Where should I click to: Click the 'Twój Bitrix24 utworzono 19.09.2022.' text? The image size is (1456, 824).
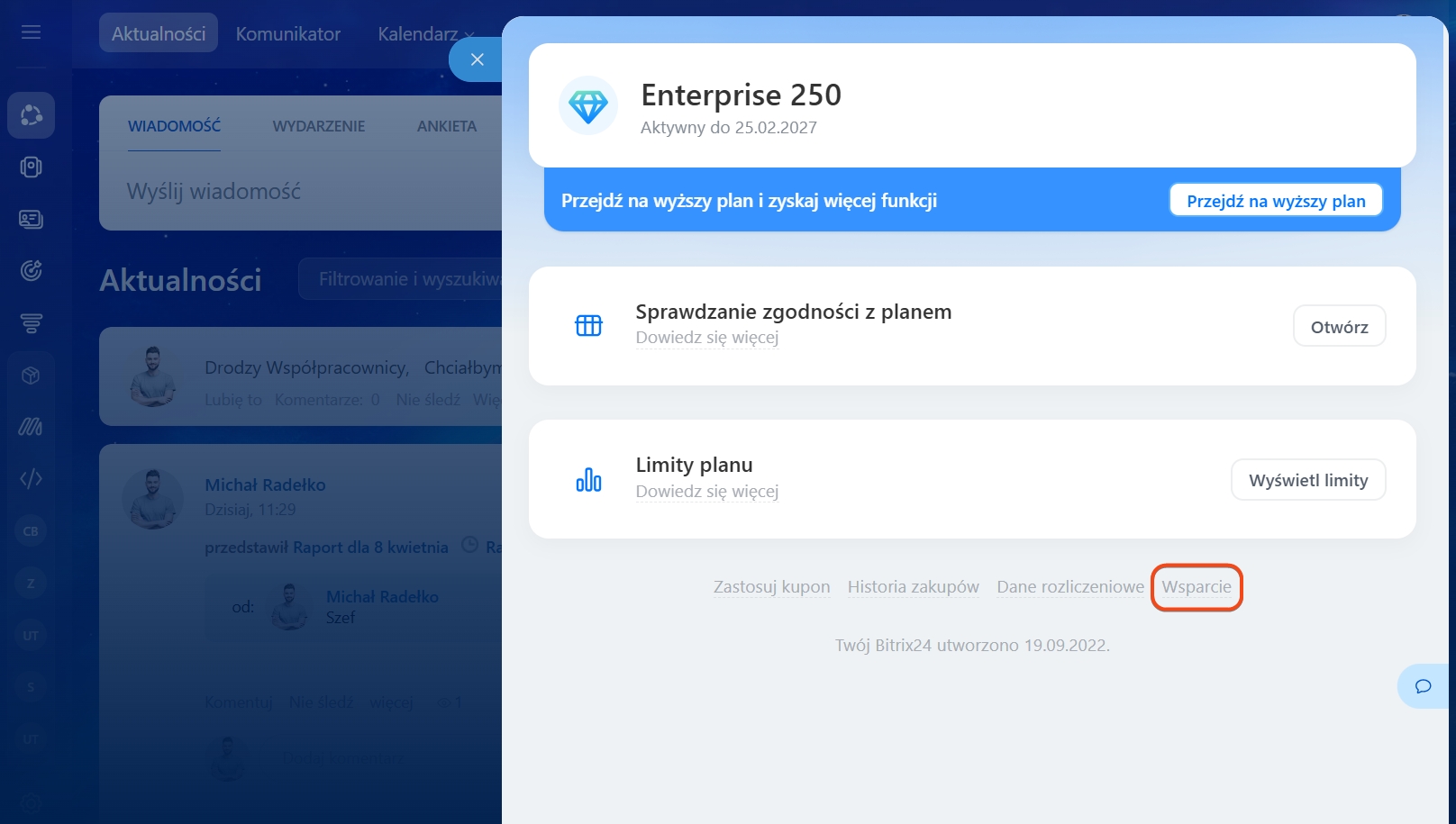pyautogui.click(x=972, y=646)
